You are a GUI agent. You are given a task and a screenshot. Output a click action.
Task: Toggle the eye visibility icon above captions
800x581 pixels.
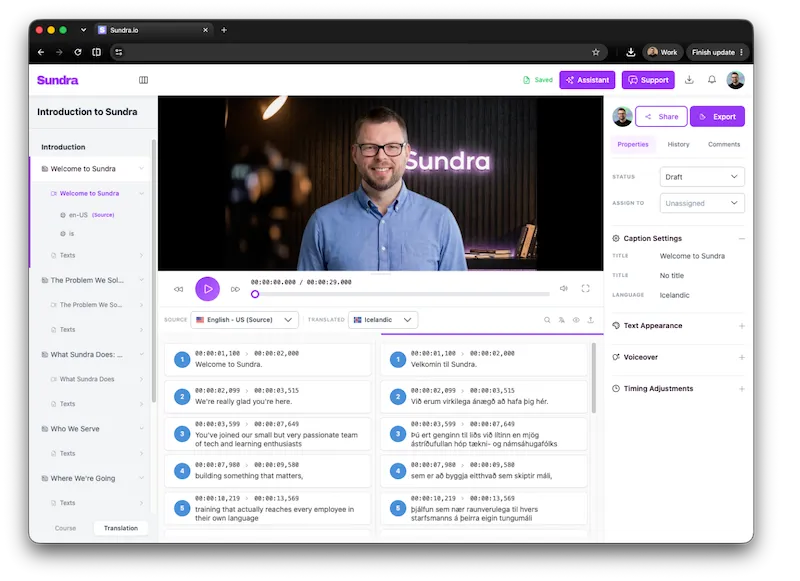tap(576, 320)
